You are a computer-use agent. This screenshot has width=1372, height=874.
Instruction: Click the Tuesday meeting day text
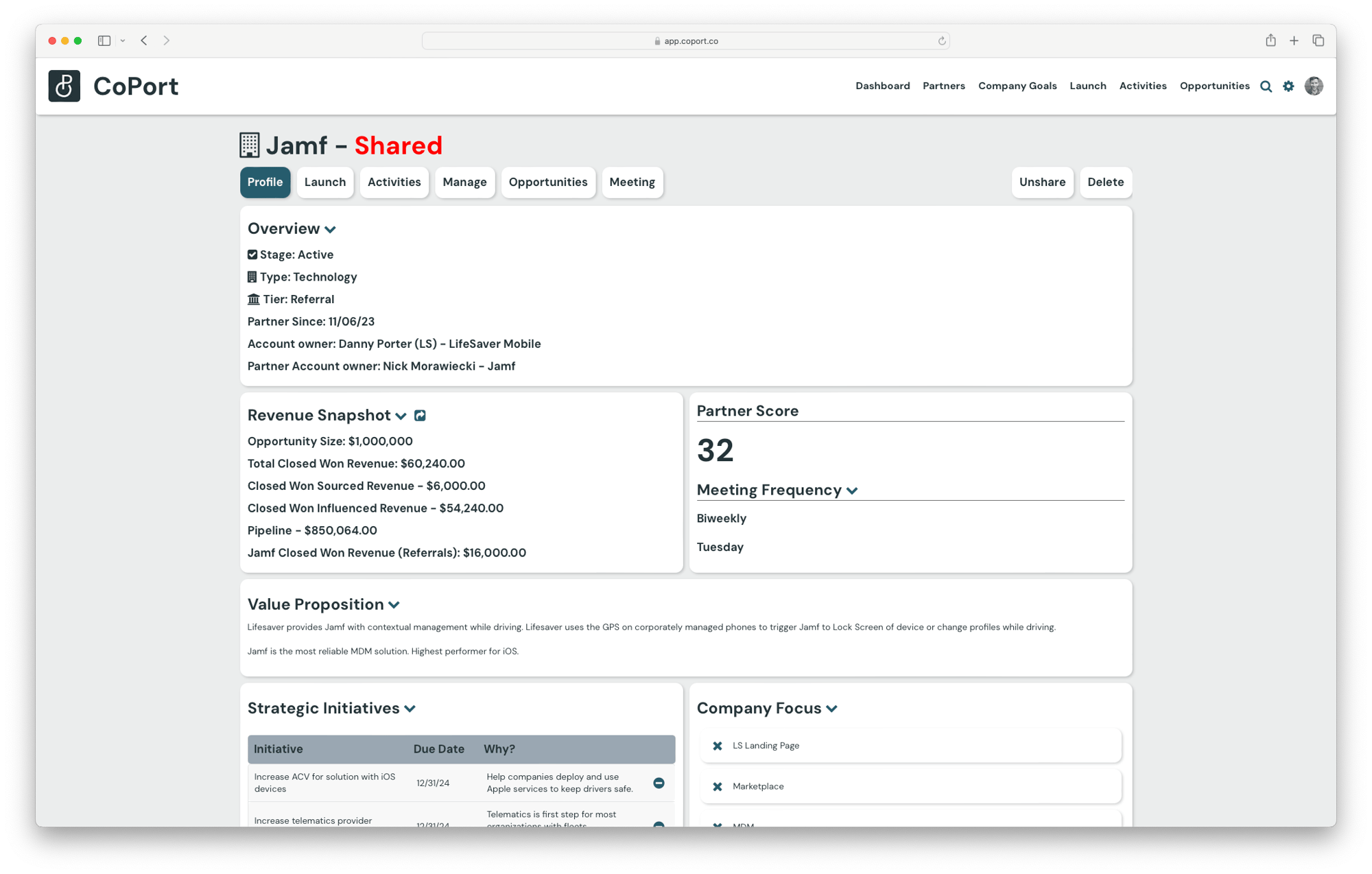tap(720, 547)
